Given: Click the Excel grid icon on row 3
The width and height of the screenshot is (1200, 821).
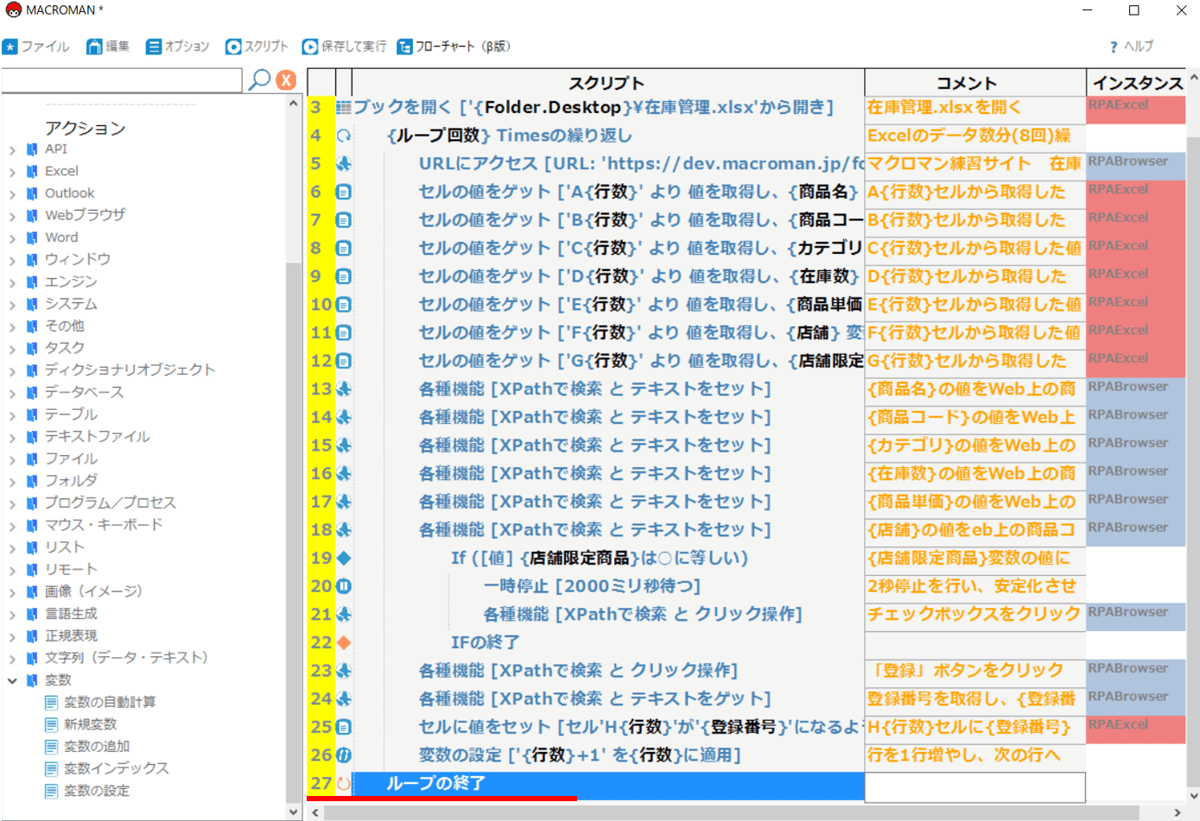Looking at the screenshot, I should tap(344, 108).
